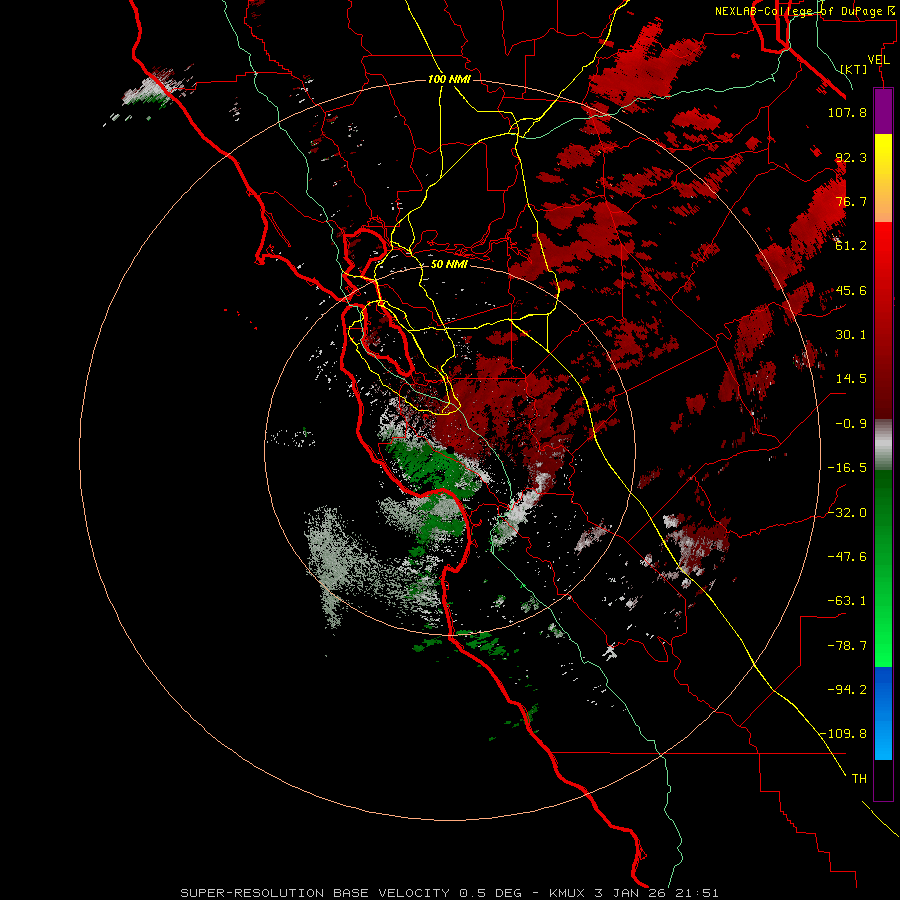900x900 pixels.
Task: Click the 76.7 scale value
Action: coord(851,201)
